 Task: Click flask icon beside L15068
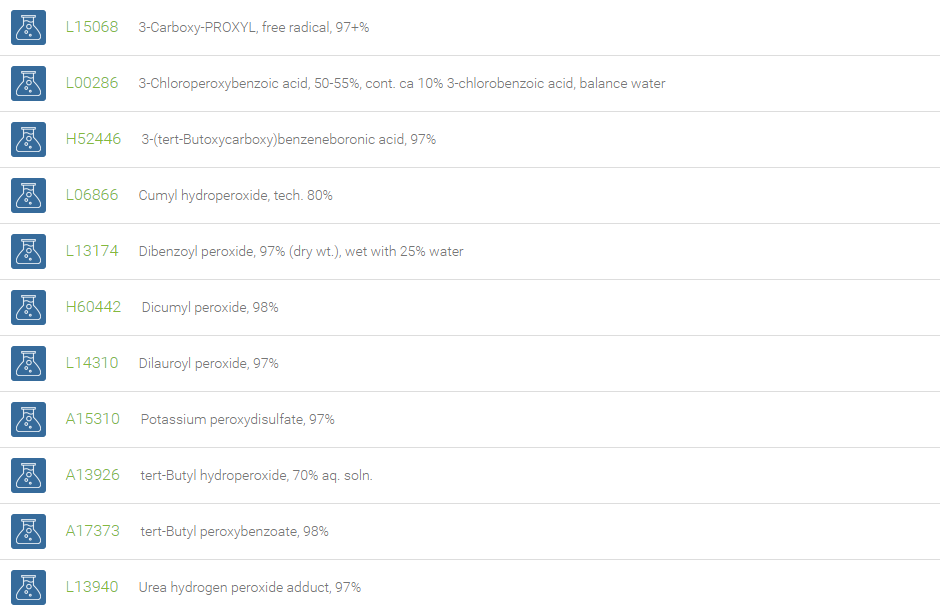click(28, 28)
